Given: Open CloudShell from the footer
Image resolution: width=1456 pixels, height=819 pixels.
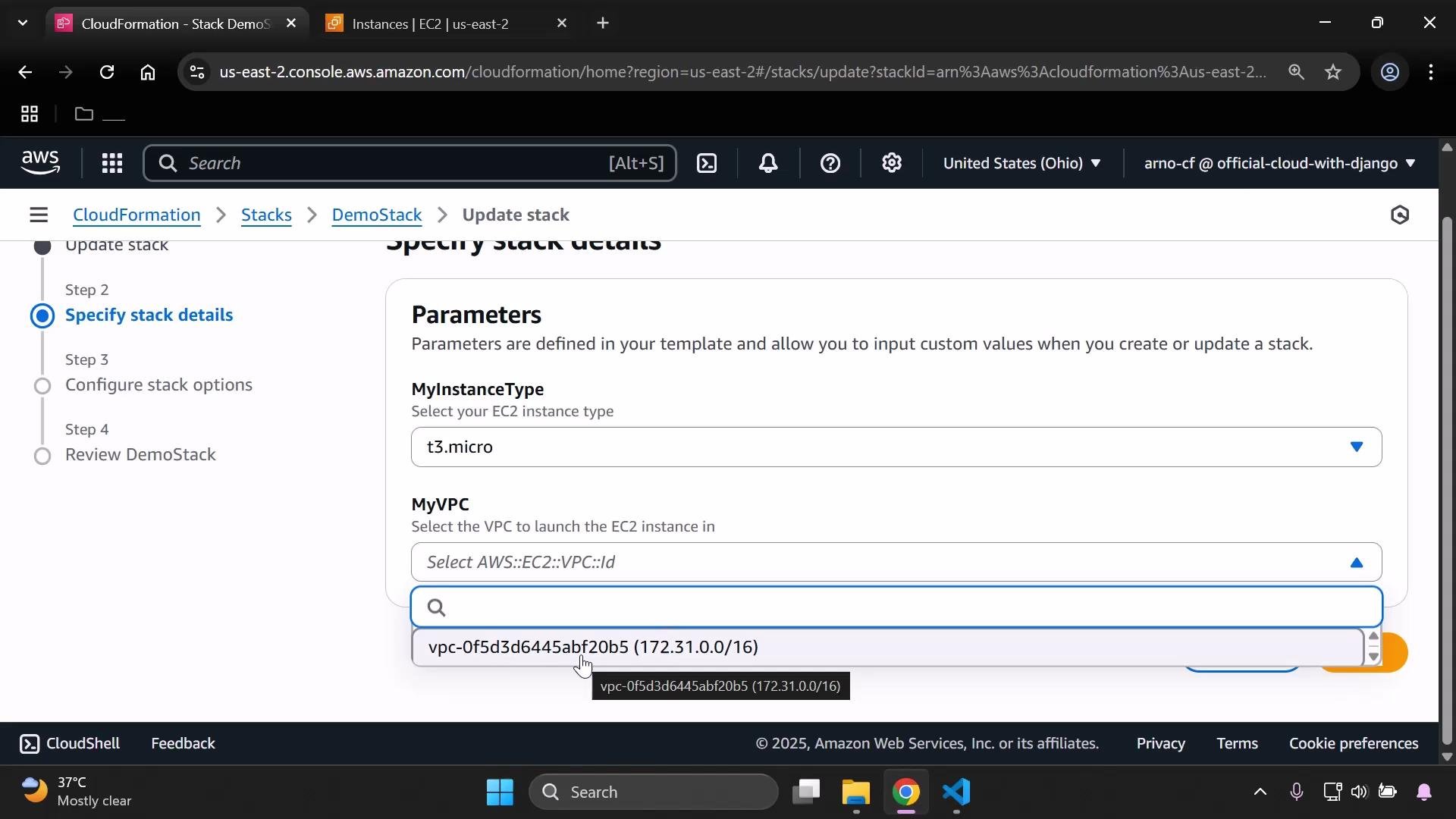Looking at the screenshot, I should click(70, 744).
